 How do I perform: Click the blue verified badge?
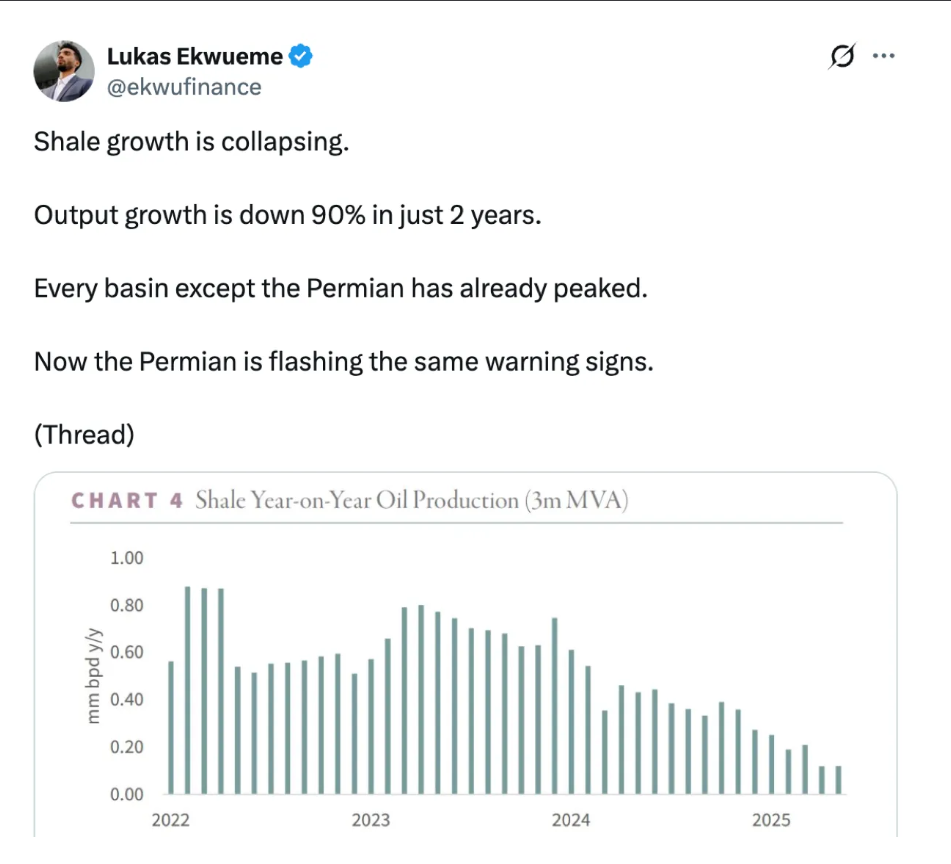pyautogui.click(x=301, y=57)
